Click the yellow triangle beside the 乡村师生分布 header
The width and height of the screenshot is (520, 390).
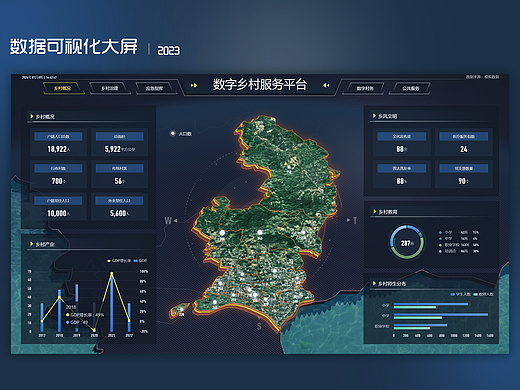coord(374,284)
